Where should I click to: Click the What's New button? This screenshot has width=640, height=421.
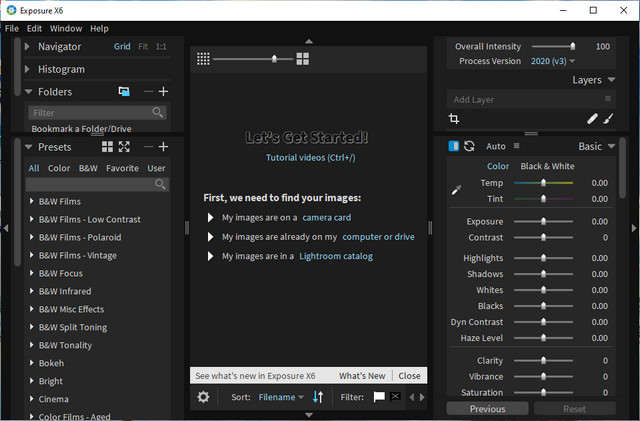coord(361,376)
